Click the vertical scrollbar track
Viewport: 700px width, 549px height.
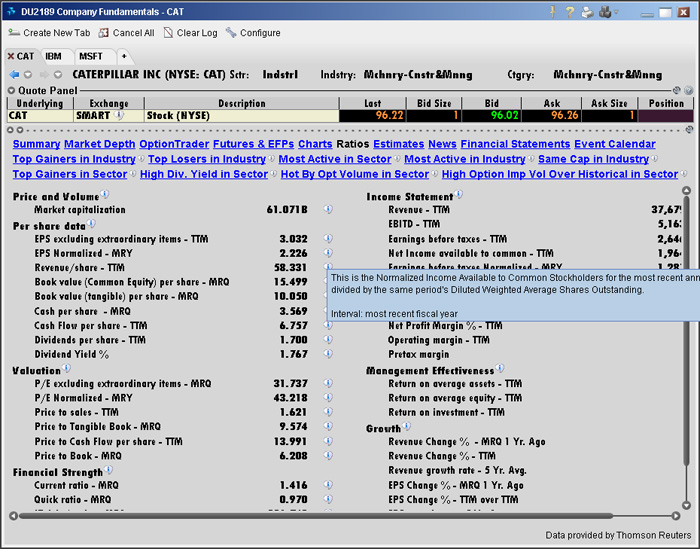click(687, 348)
